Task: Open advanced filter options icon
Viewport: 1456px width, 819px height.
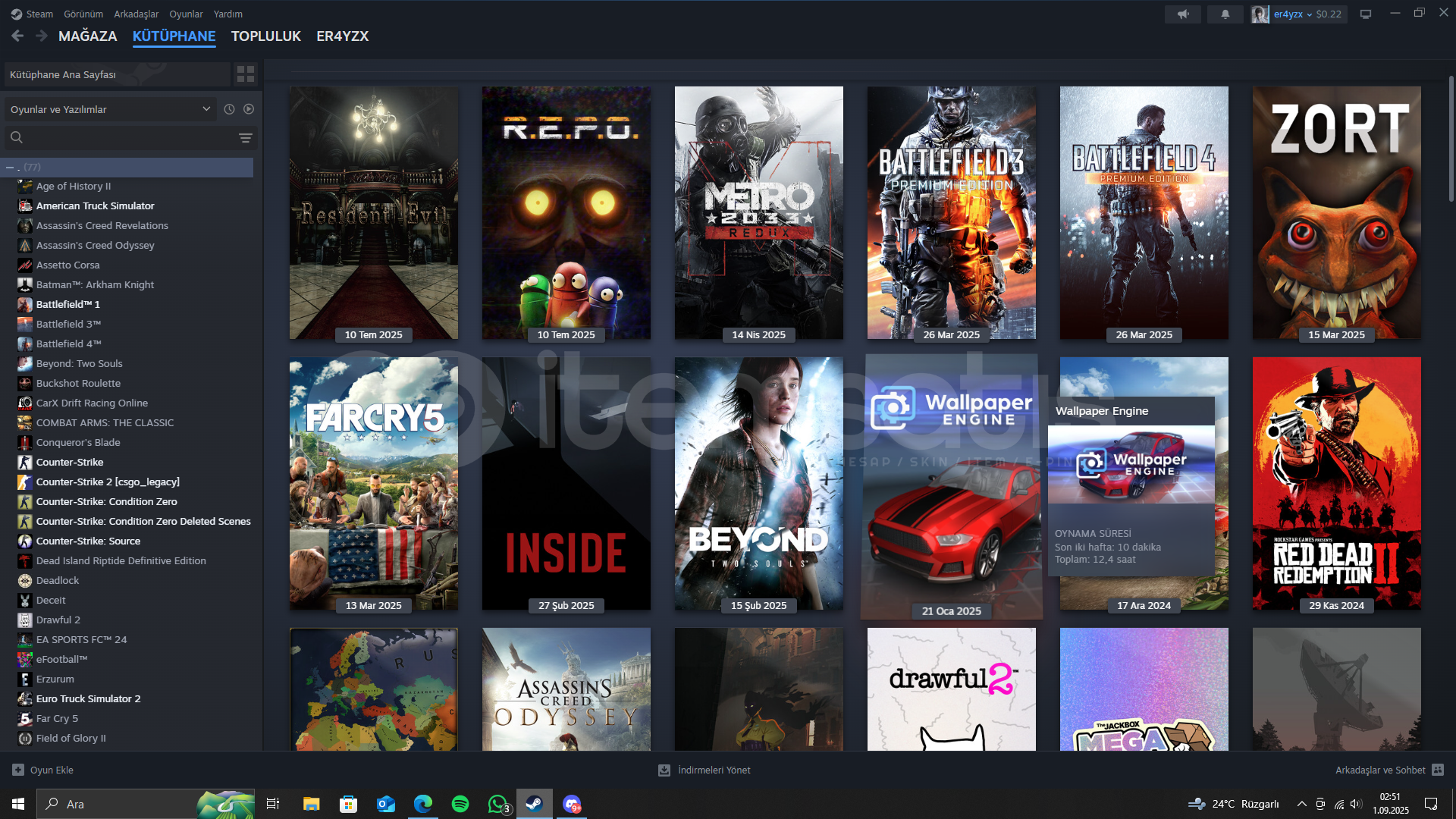Action: click(x=246, y=138)
